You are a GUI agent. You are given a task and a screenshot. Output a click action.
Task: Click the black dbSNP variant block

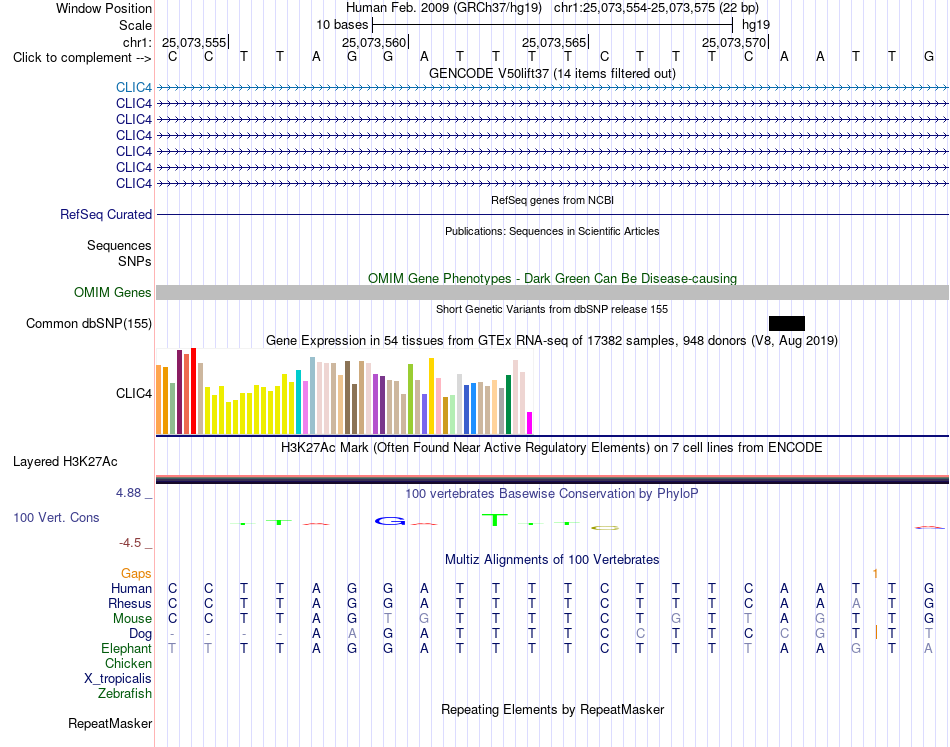pyautogui.click(x=786, y=323)
